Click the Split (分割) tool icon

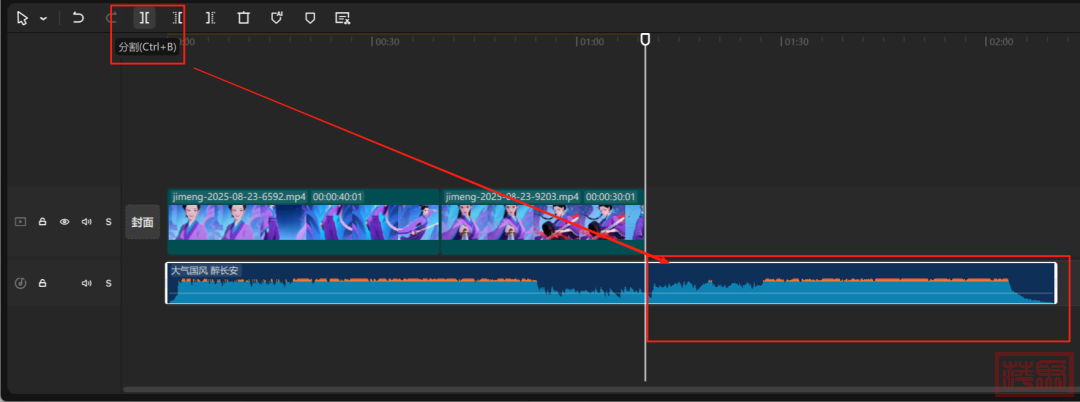(x=145, y=18)
